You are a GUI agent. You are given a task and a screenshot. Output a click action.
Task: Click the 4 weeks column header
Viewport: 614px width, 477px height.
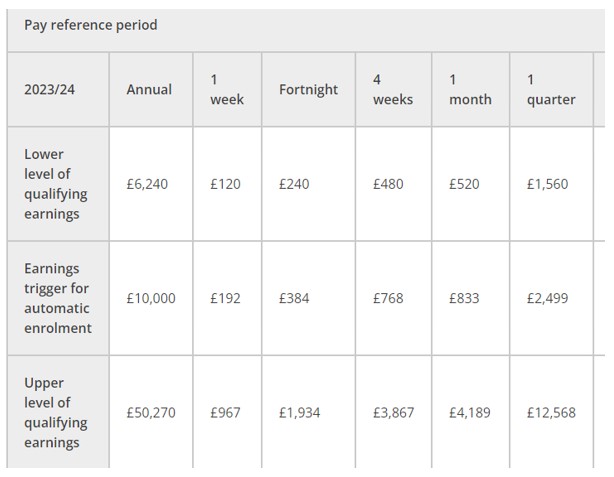pyautogui.click(x=392, y=89)
